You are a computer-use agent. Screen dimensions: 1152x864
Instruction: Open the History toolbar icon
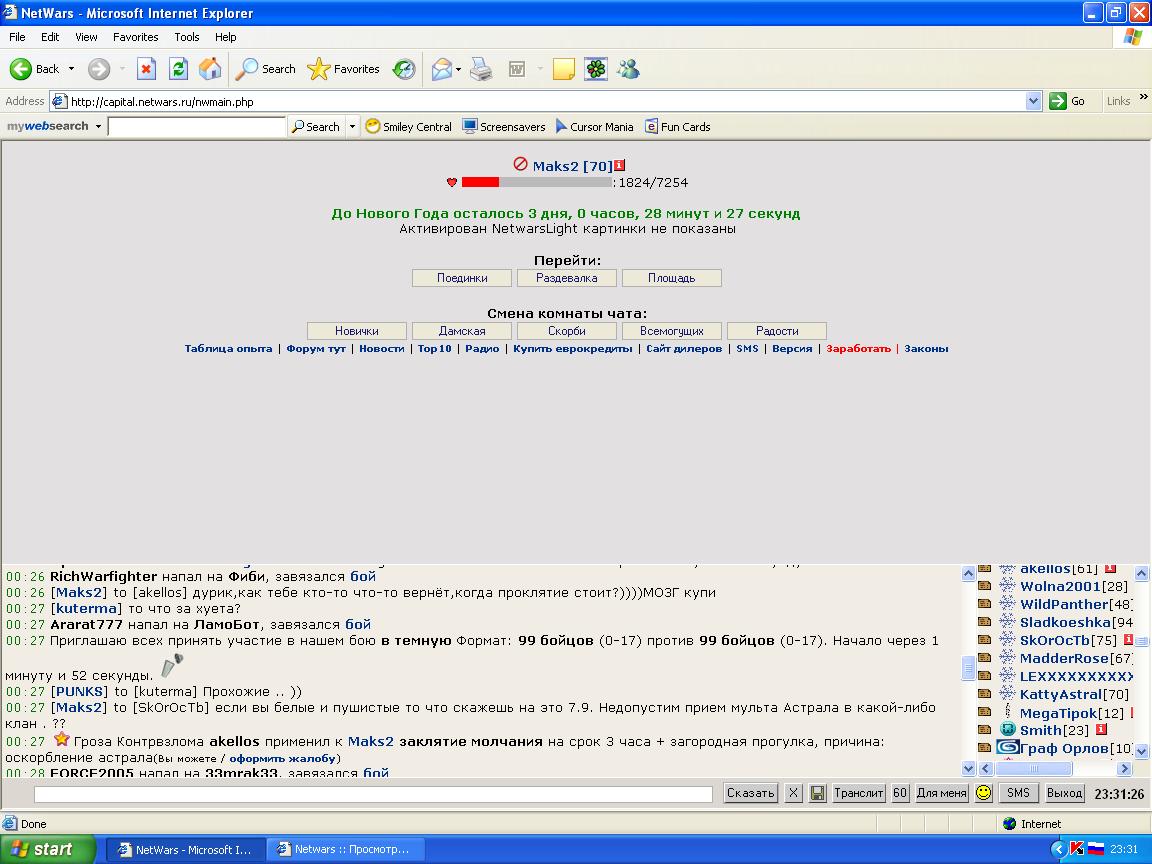[404, 69]
